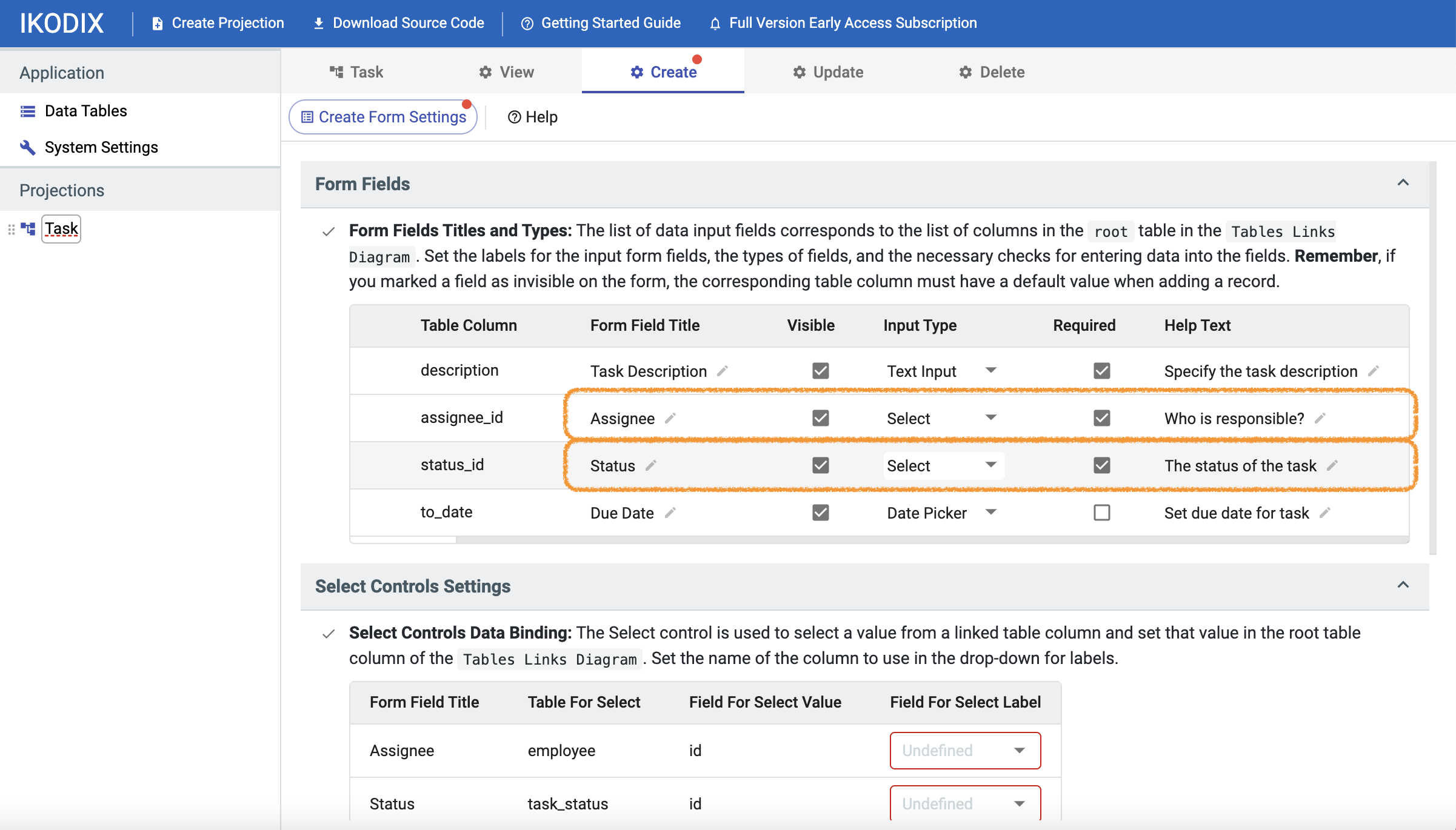This screenshot has width=1456, height=830.
Task: Click the horizontal scrollbar below the fields table
Action: [403, 539]
